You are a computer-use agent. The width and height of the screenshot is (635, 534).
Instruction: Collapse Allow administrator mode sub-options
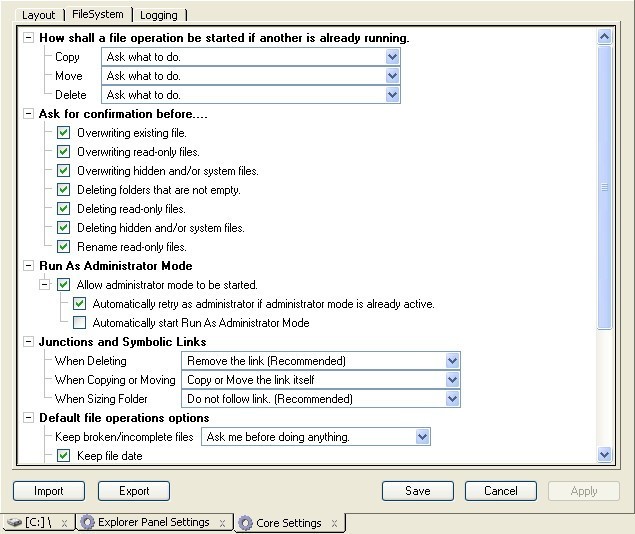coord(44,285)
